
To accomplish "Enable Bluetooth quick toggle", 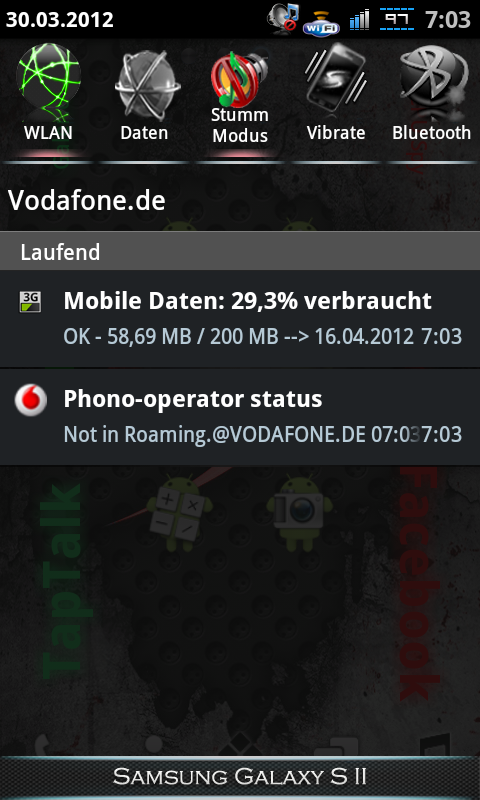I will point(432,99).
